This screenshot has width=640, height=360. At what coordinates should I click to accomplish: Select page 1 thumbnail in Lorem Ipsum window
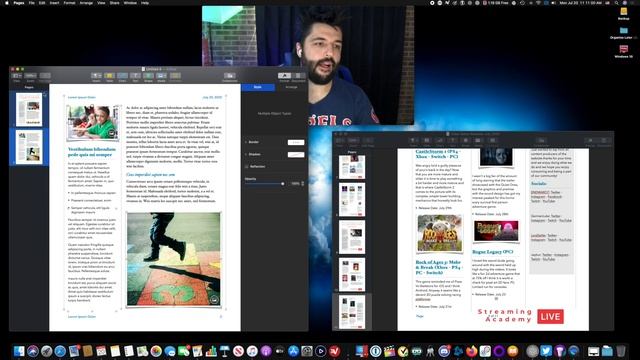29,109
